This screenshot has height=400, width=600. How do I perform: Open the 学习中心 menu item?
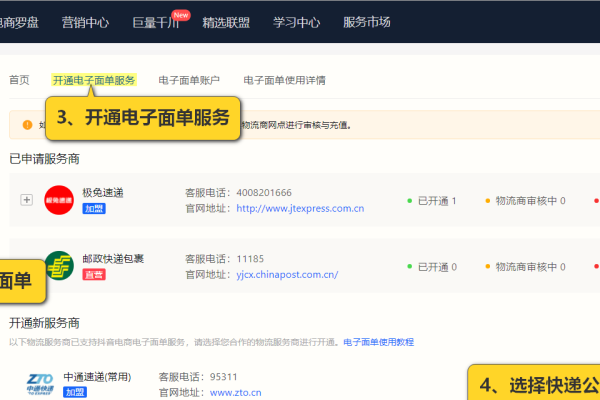click(297, 23)
